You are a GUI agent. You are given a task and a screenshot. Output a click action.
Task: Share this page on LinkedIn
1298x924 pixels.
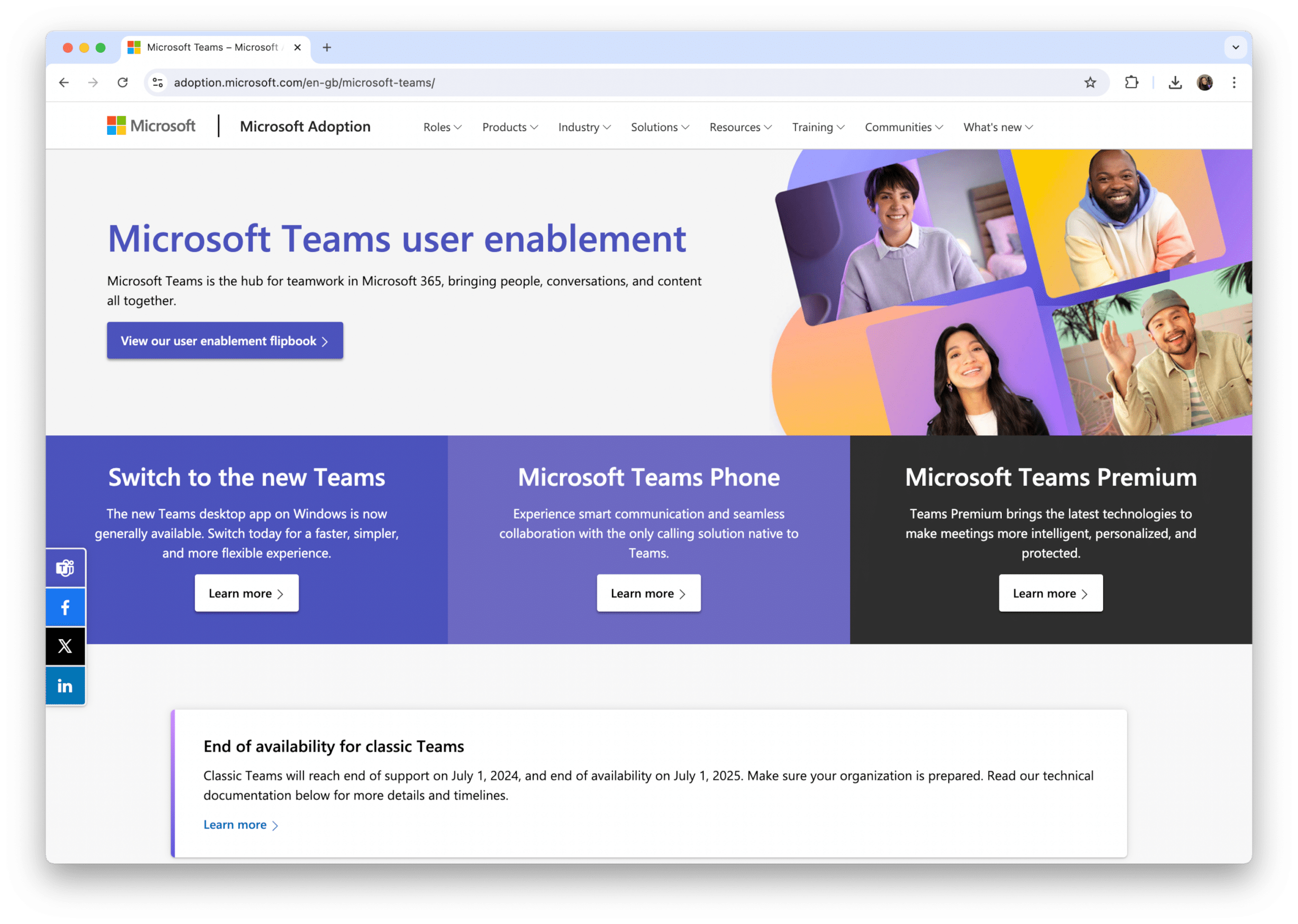[65, 686]
